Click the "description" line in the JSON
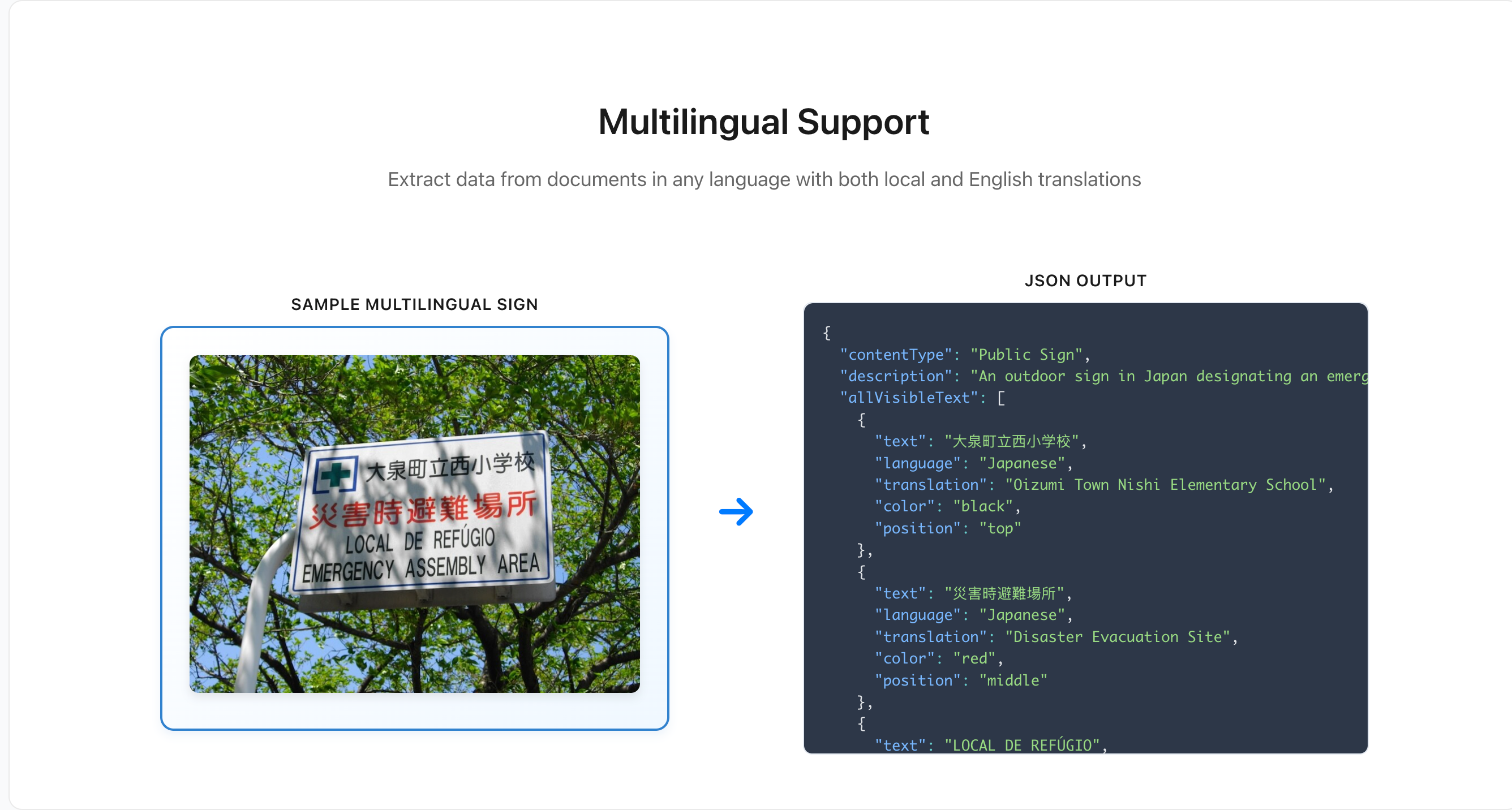The width and height of the screenshot is (1512, 810). tap(1103, 376)
